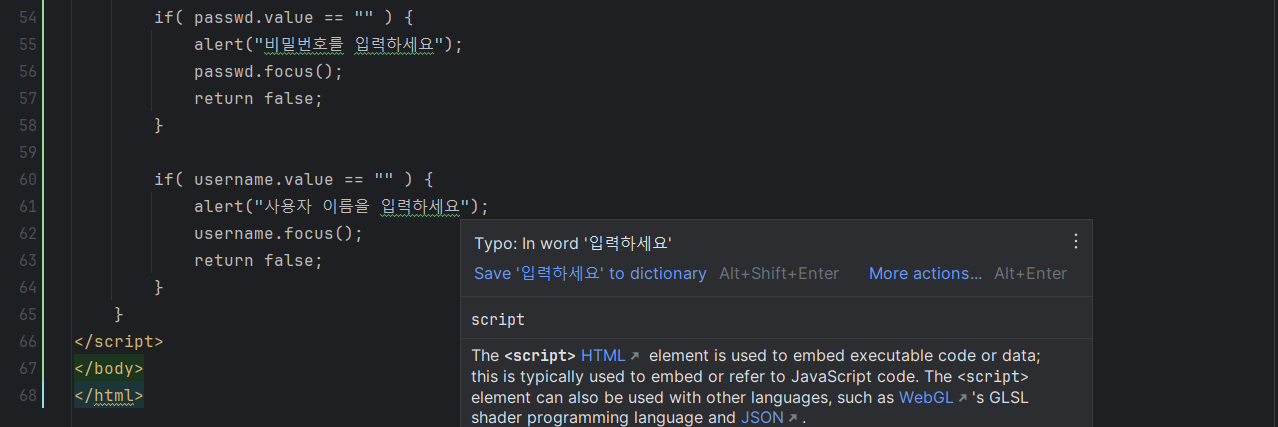
Task: Click the 'Typo: In word' message text
Action: click(x=572, y=243)
